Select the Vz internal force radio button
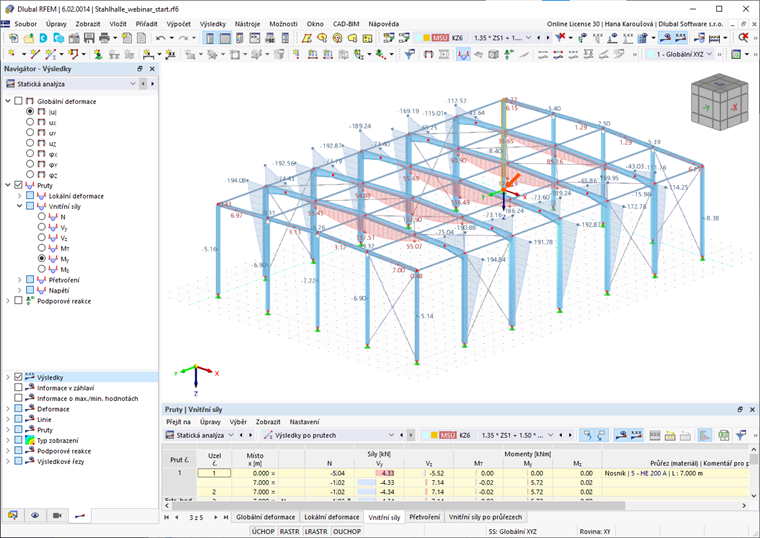The height and width of the screenshot is (538, 760). [42, 237]
